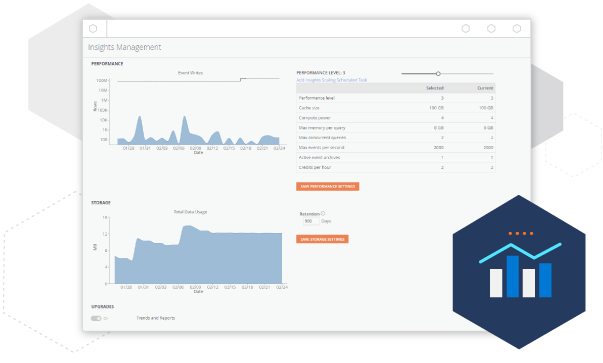Open the Add Insights Scaling Scheduled Task link
The width and height of the screenshot is (603, 363).
[x=331, y=80]
